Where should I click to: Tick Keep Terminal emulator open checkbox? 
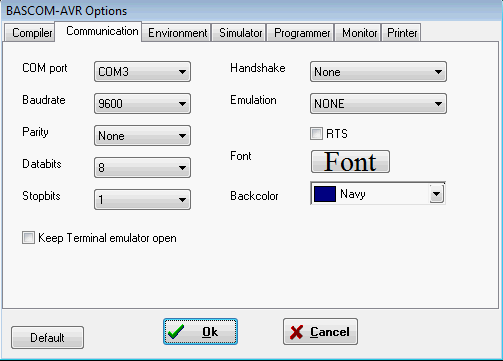click(x=28, y=238)
